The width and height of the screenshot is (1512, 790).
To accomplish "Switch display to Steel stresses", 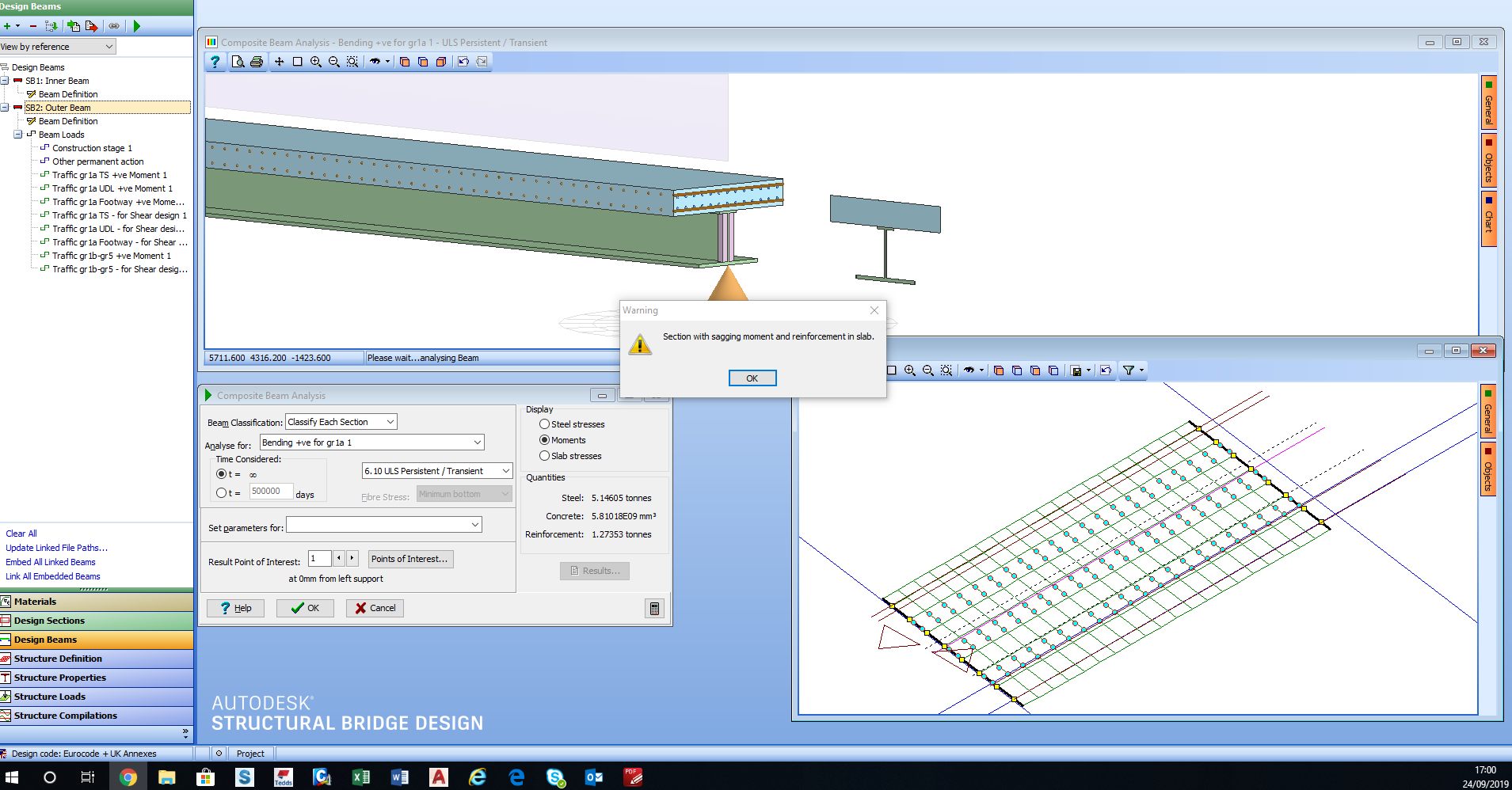I will 544,423.
